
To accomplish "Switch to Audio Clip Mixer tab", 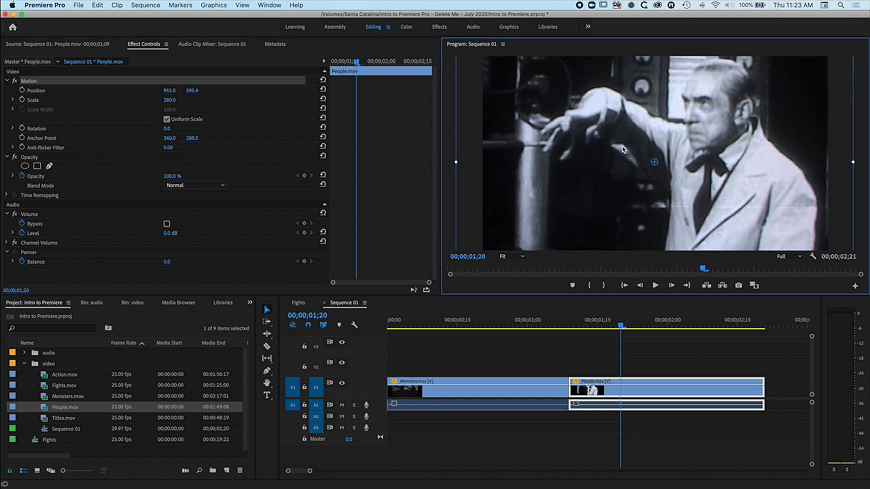I will pyautogui.click(x=212, y=44).
